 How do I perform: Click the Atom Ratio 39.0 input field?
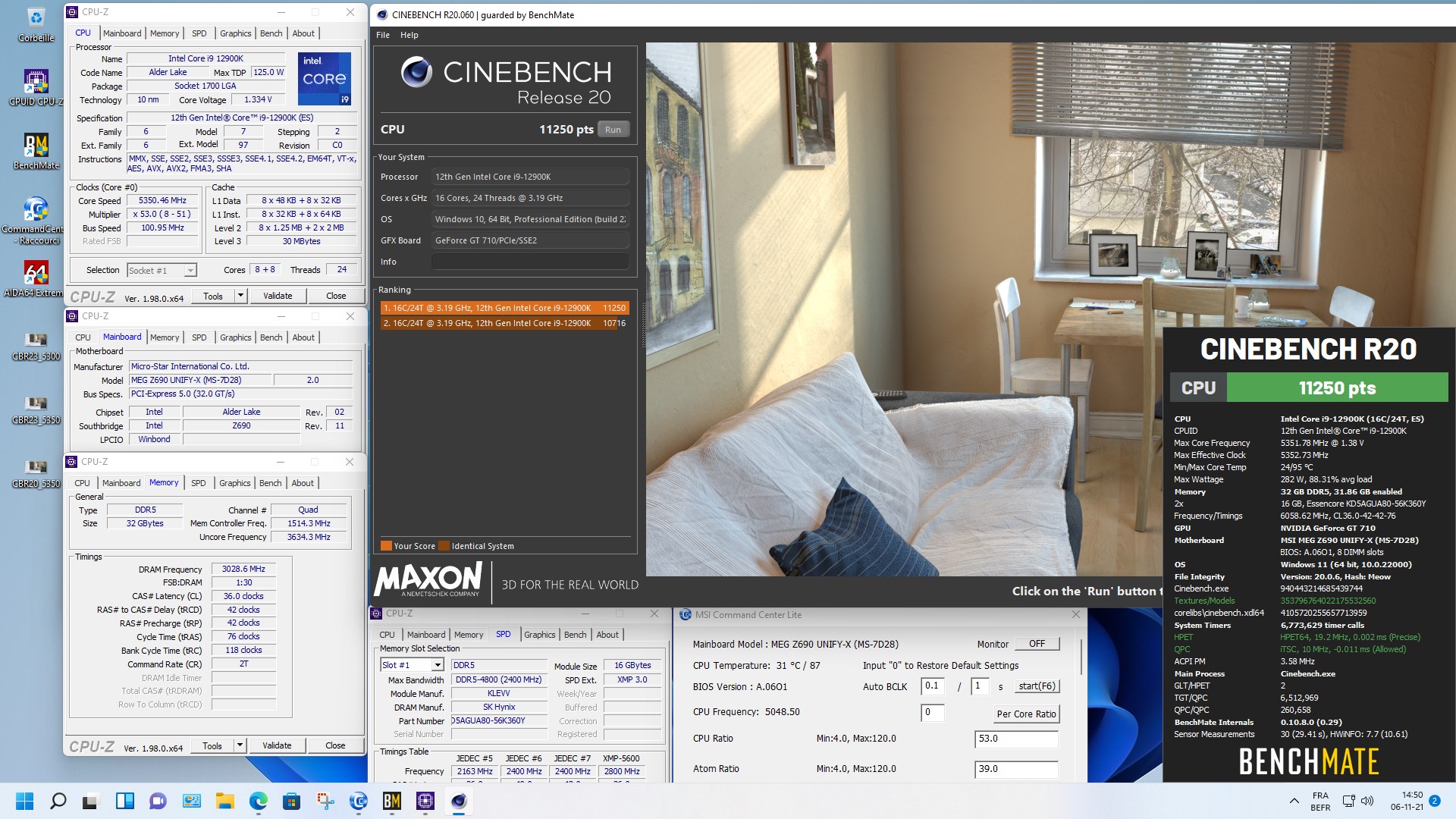[x=1016, y=769]
